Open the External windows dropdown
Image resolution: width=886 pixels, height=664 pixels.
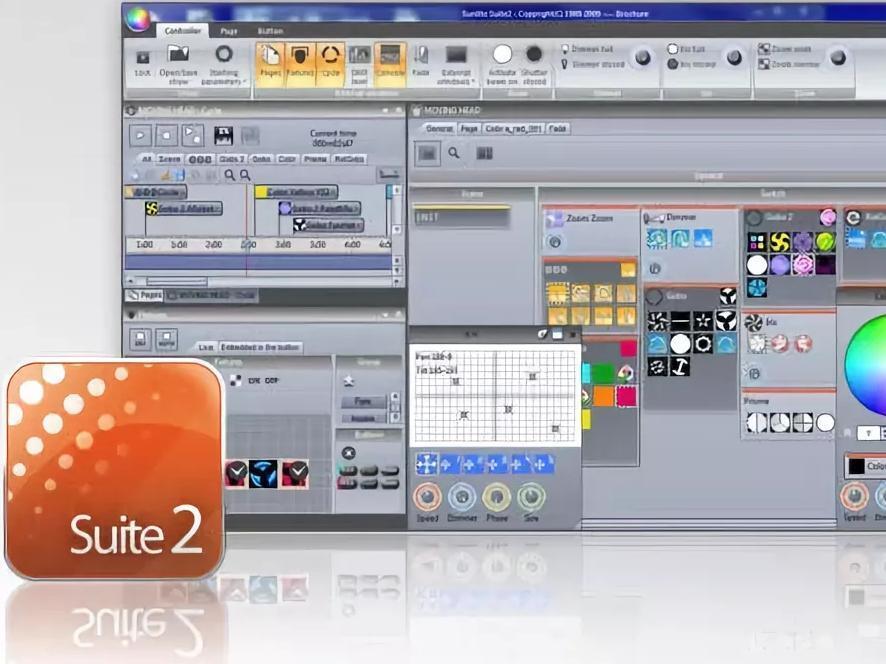tap(457, 60)
